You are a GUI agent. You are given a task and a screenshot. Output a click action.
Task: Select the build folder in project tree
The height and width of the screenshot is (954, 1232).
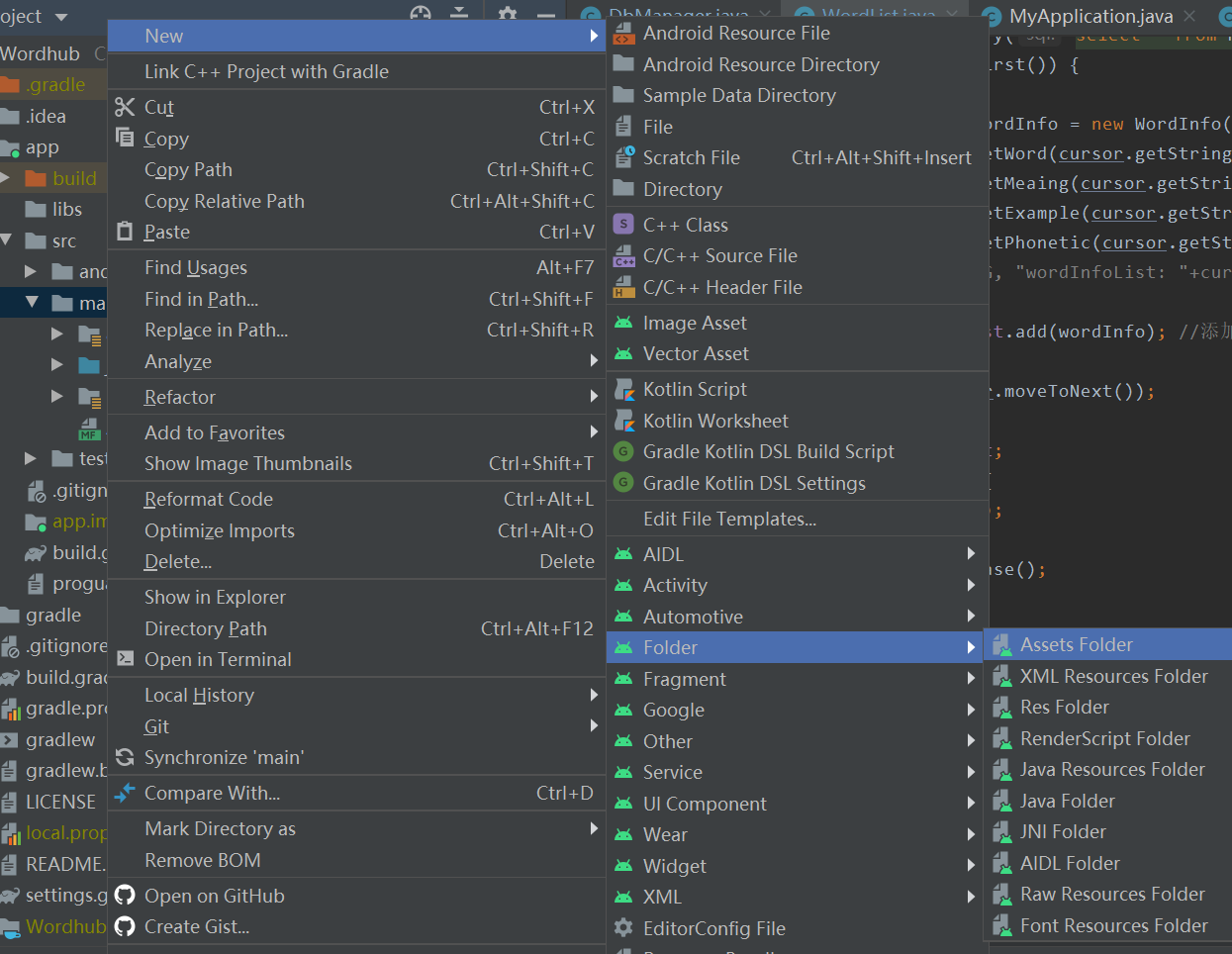click(53, 178)
